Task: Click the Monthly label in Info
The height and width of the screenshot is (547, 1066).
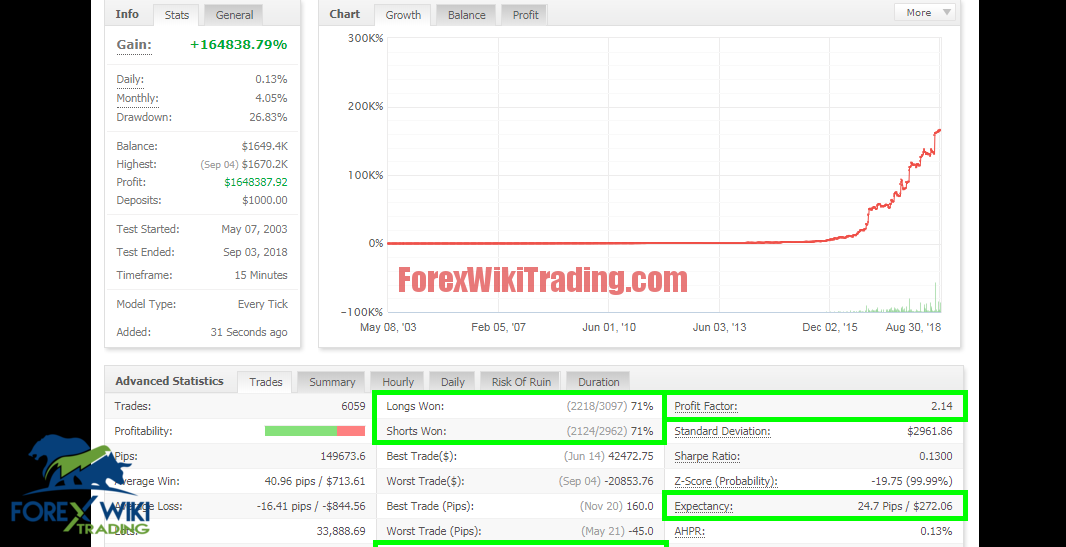Action: point(137,98)
